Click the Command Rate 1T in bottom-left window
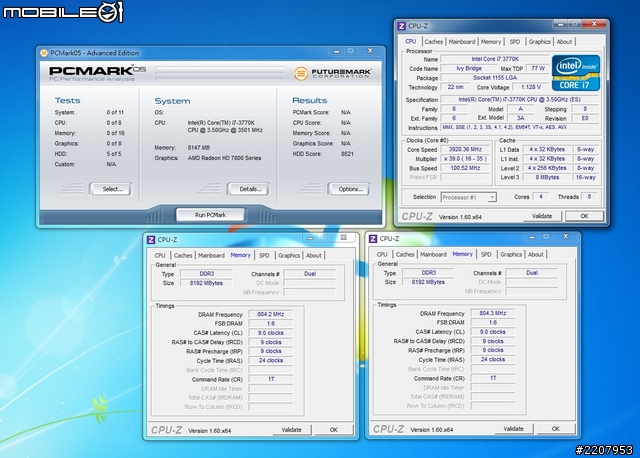This screenshot has width=640, height=458. point(271,379)
